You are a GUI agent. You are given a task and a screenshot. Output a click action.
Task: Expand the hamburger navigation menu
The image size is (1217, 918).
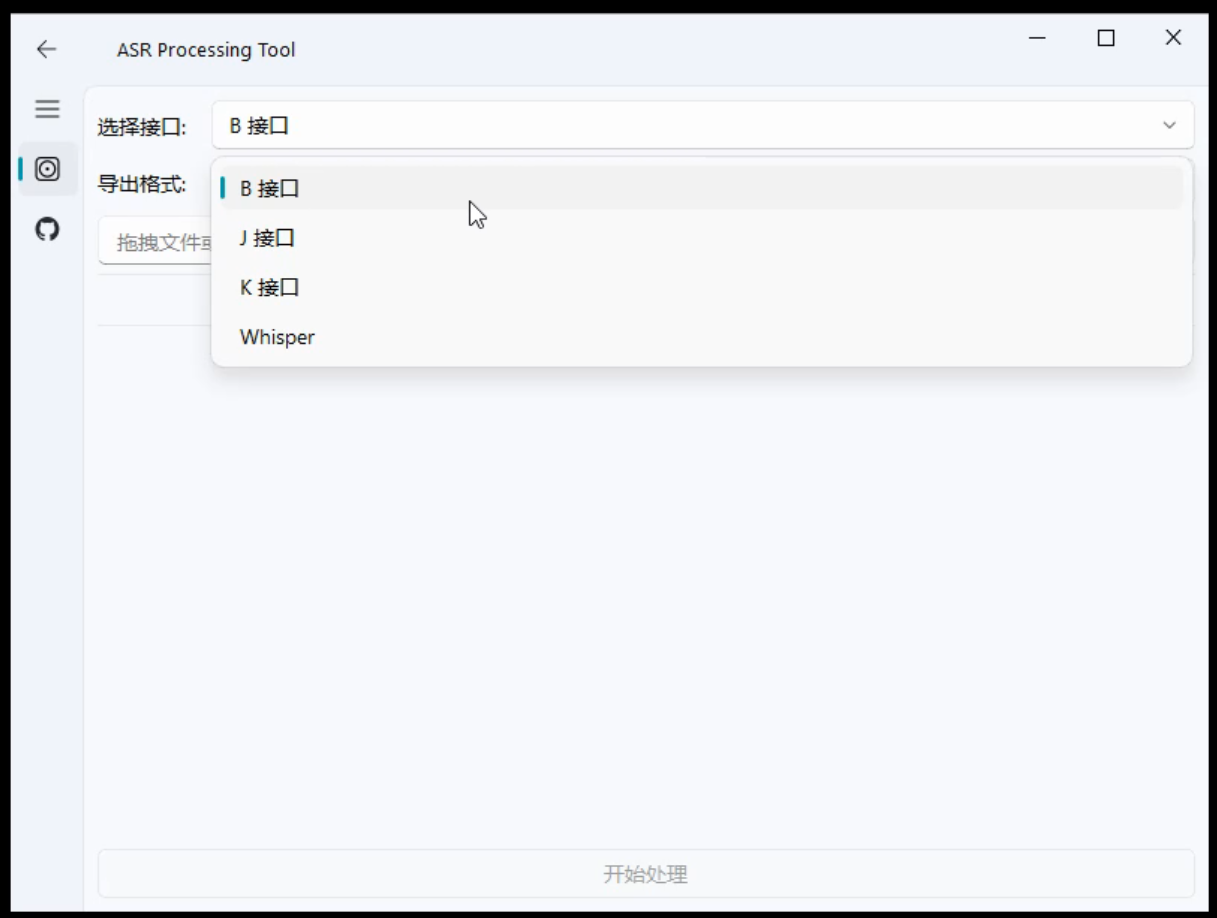click(47, 109)
